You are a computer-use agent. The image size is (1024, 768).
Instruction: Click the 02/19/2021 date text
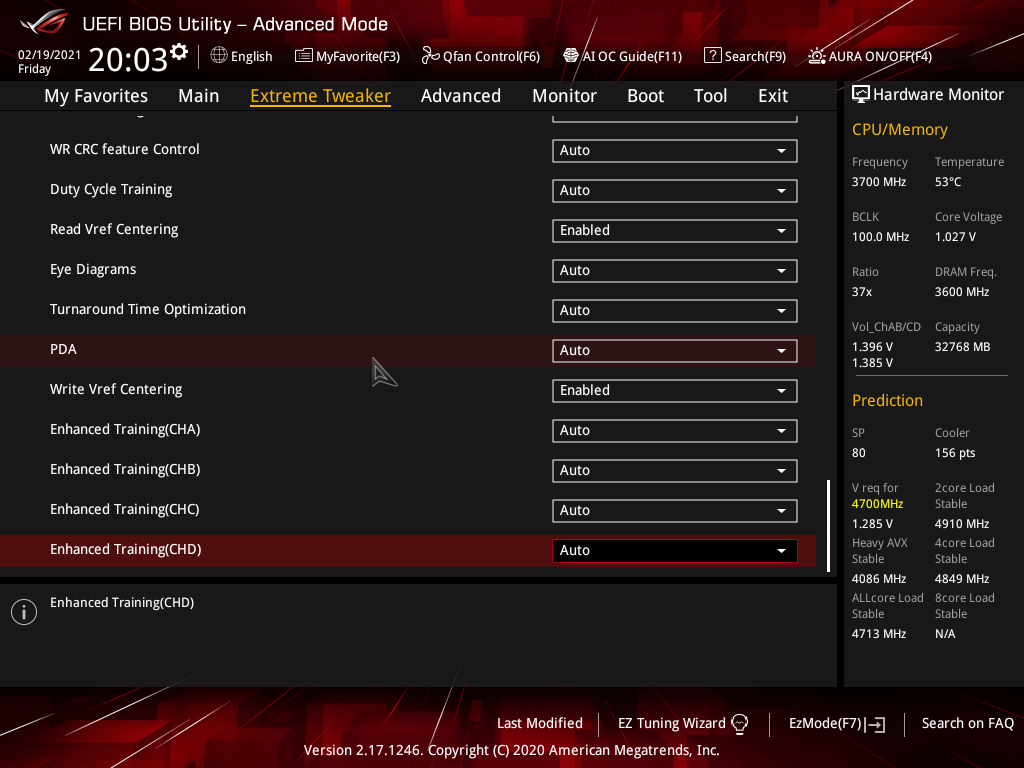tap(49, 55)
